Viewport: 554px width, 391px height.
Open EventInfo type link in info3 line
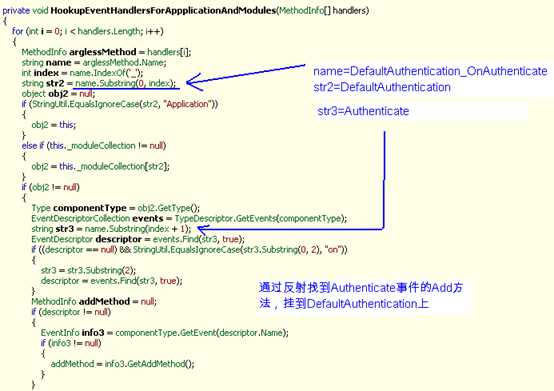point(60,333)
